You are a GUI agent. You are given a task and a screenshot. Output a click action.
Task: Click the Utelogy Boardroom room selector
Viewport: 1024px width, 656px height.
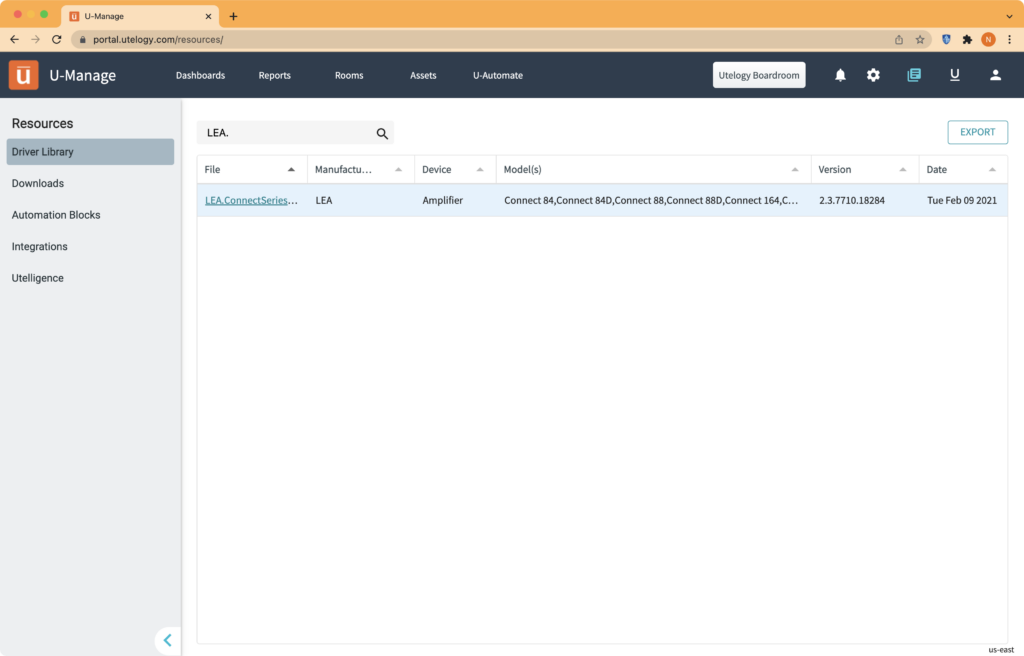pyautogui.click(x=758, y=75)
